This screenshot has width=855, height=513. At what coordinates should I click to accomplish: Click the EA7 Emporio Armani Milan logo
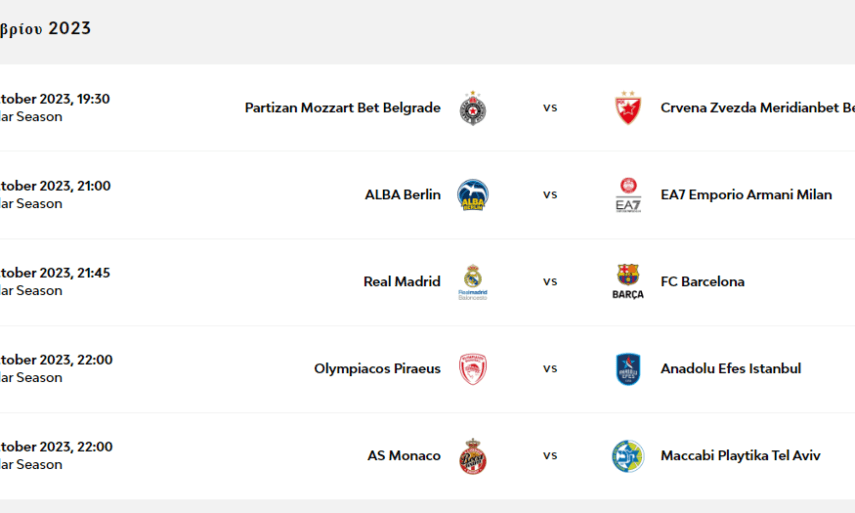pyautogui.click(x=627, y=195)
